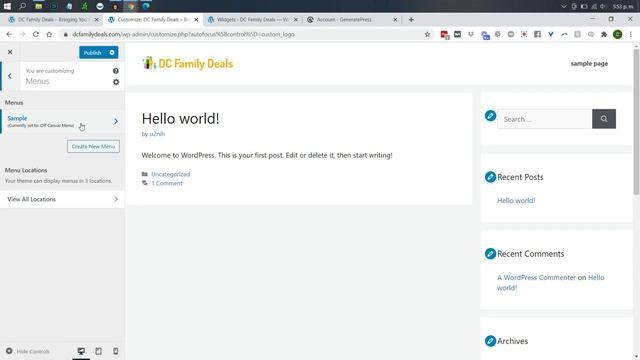Open the Hello world! post title
The height and width of the screenshot is (360, 640).
coord(180,119)
